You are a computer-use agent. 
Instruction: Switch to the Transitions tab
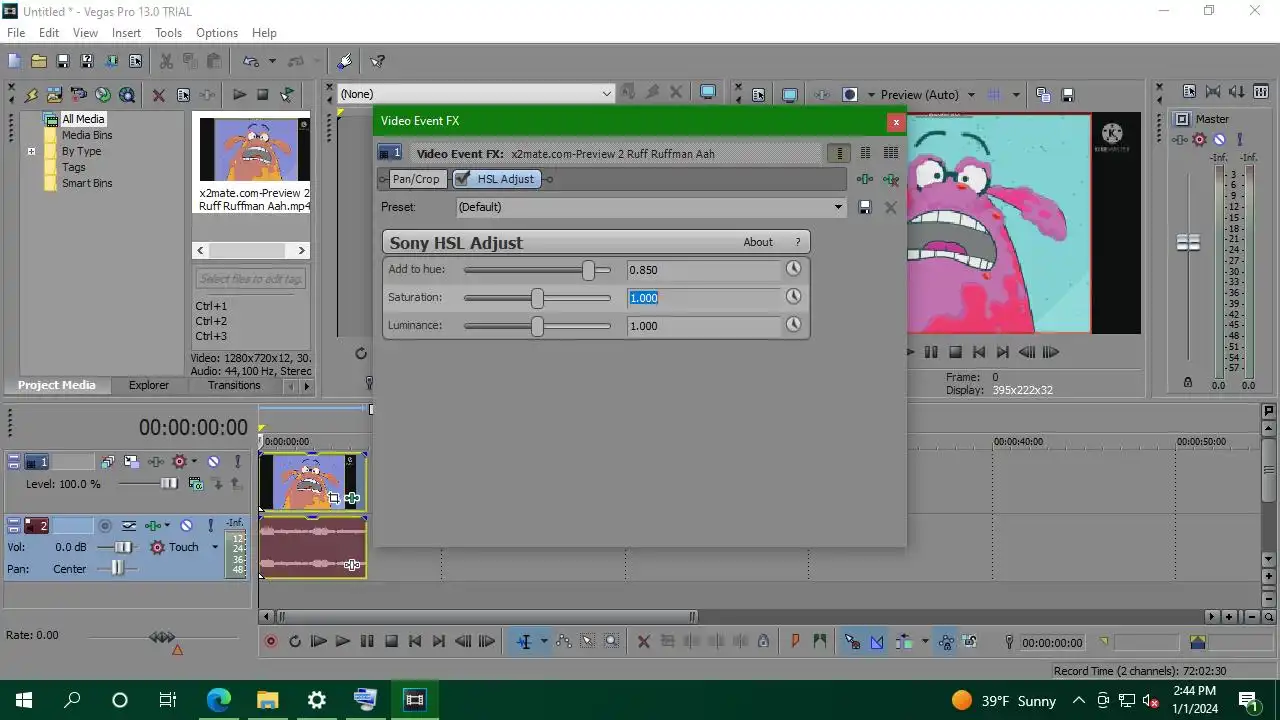tap(234, 385)
